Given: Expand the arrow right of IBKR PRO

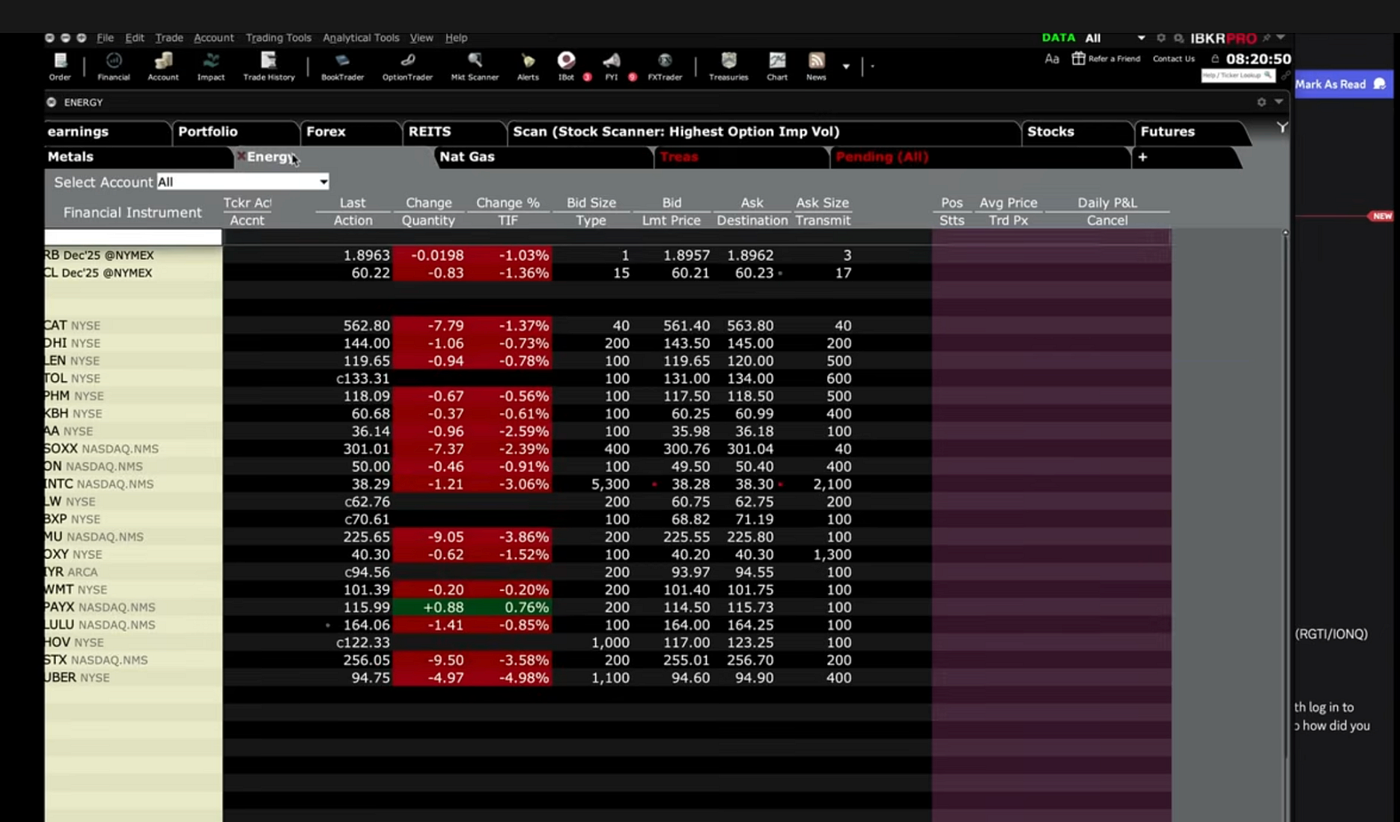Looking at the screenshot, I should tap(1281, 38).
